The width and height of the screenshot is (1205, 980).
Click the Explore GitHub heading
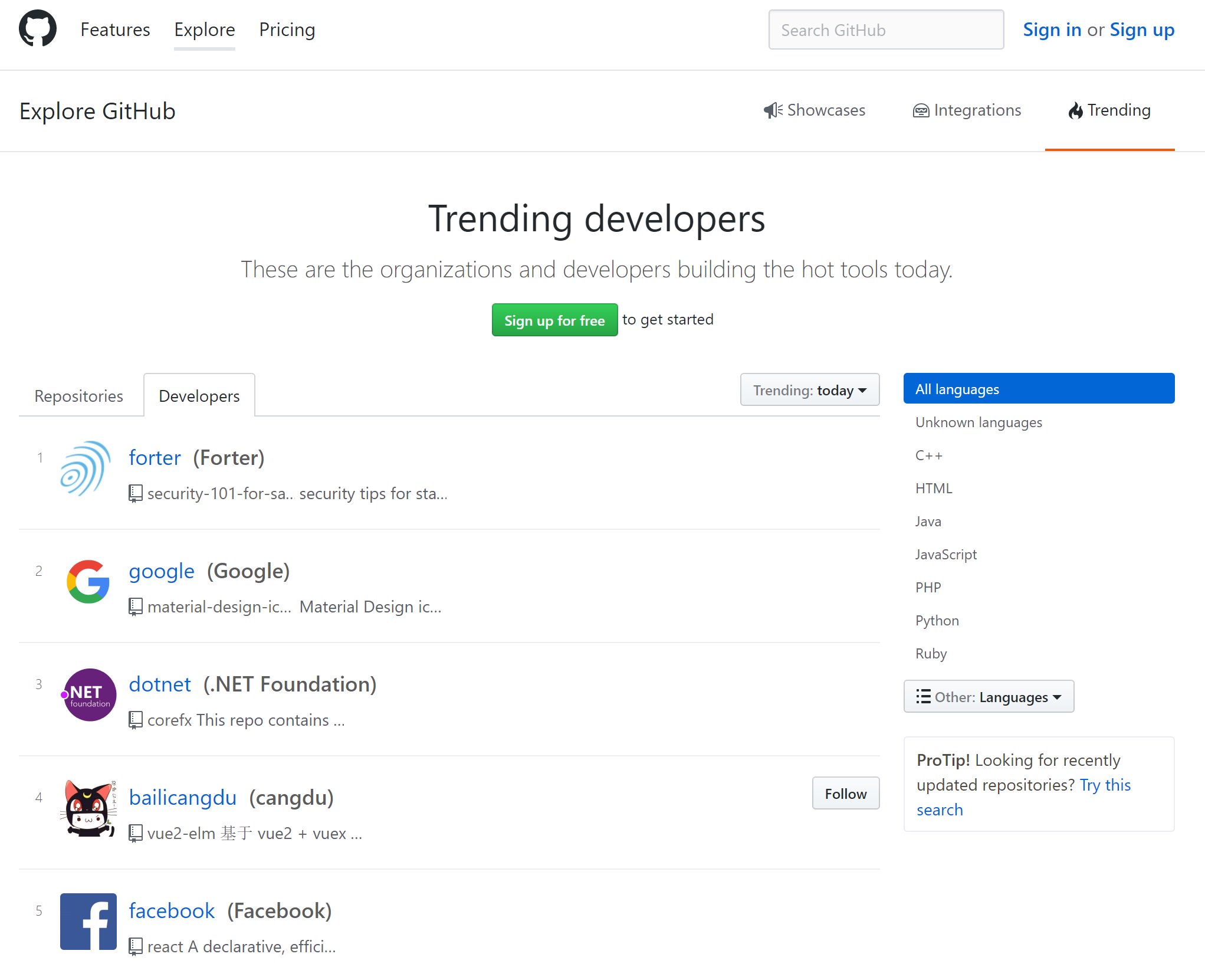pyautogui.click(x=97, y=111)
